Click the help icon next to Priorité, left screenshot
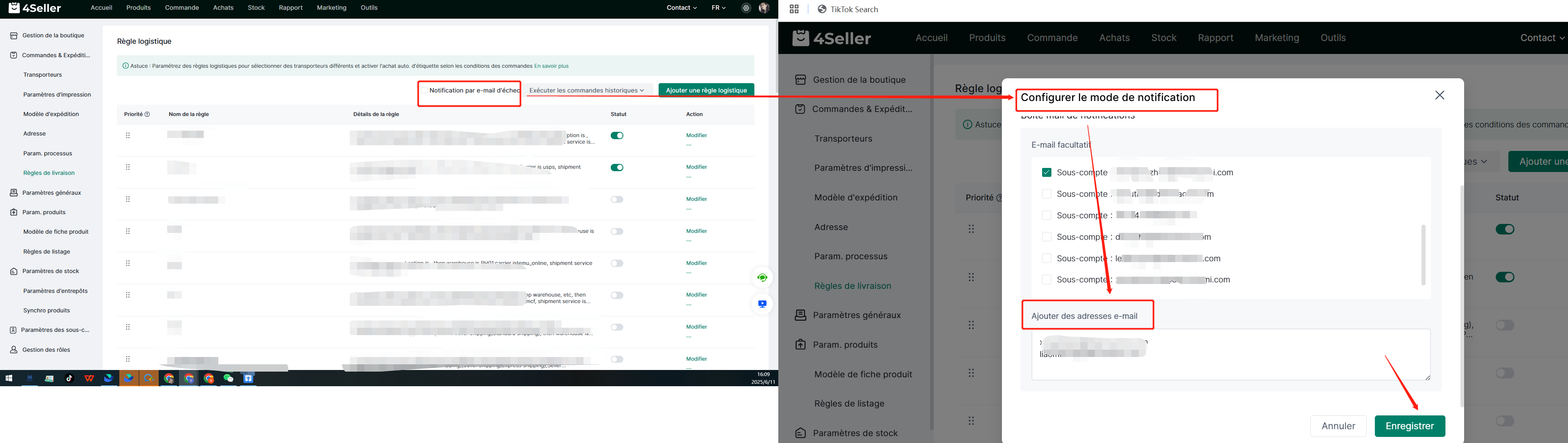This screenshot has width=1568, height=443. click(x=147, y=114)
